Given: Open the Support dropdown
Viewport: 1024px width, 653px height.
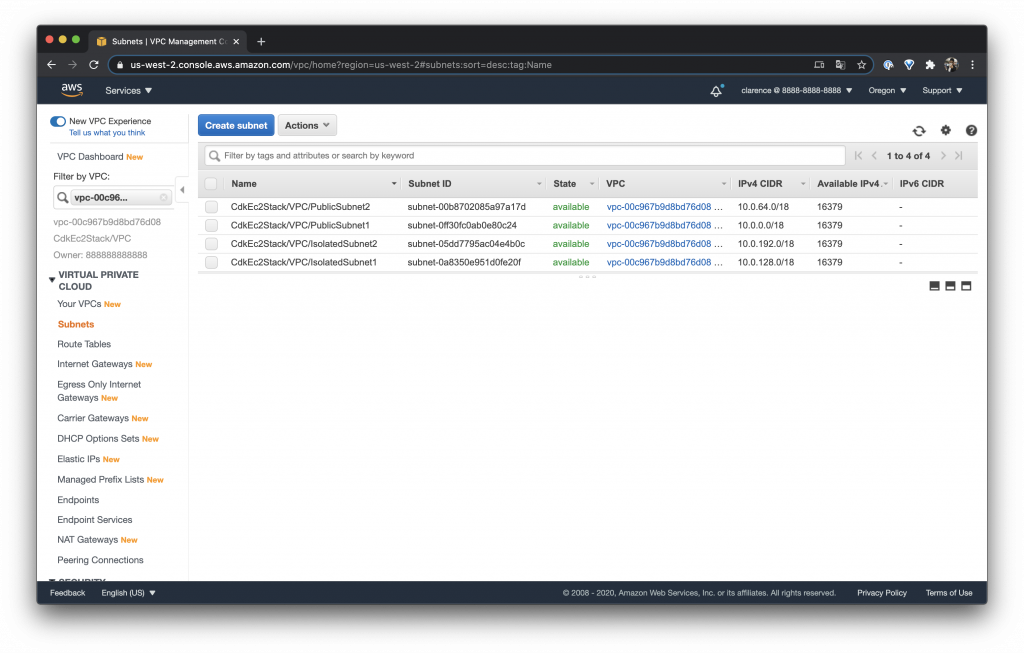Looking at the screenshot, I should pos(942,91).
